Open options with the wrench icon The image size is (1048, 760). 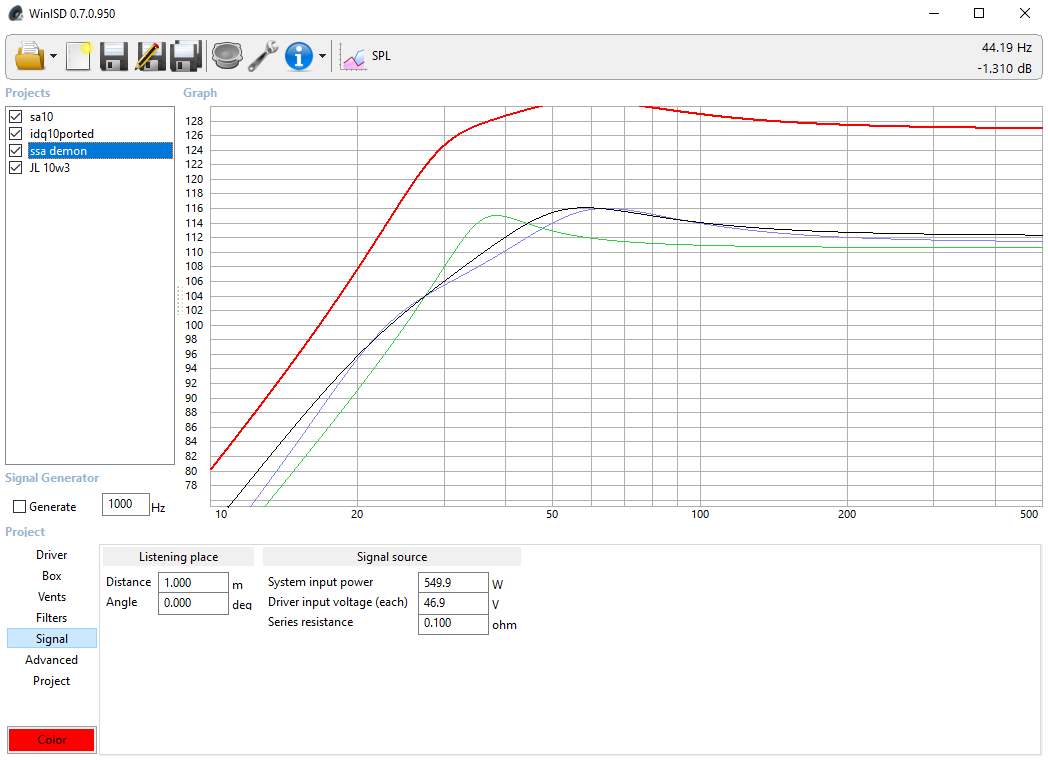263,56
